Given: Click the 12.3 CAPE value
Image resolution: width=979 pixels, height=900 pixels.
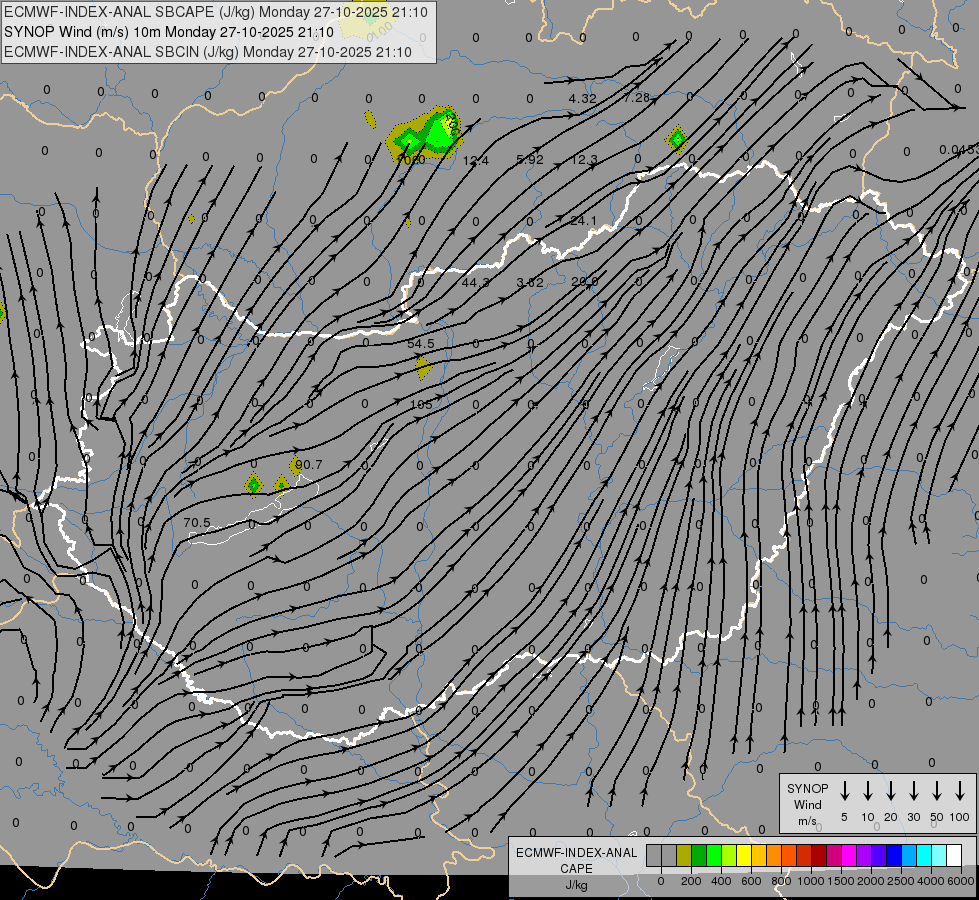Looking at the screenshot, I should click(x=584, y=160).
